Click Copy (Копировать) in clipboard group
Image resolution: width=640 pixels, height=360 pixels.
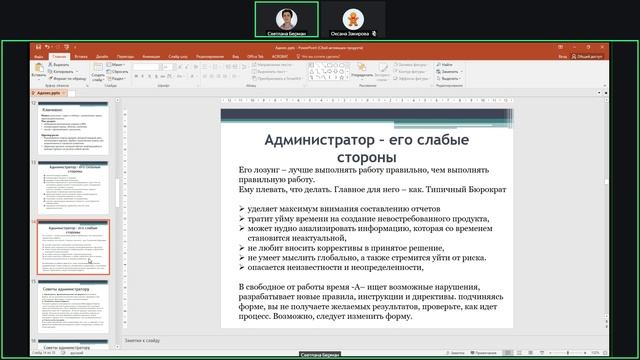point(62,71)
